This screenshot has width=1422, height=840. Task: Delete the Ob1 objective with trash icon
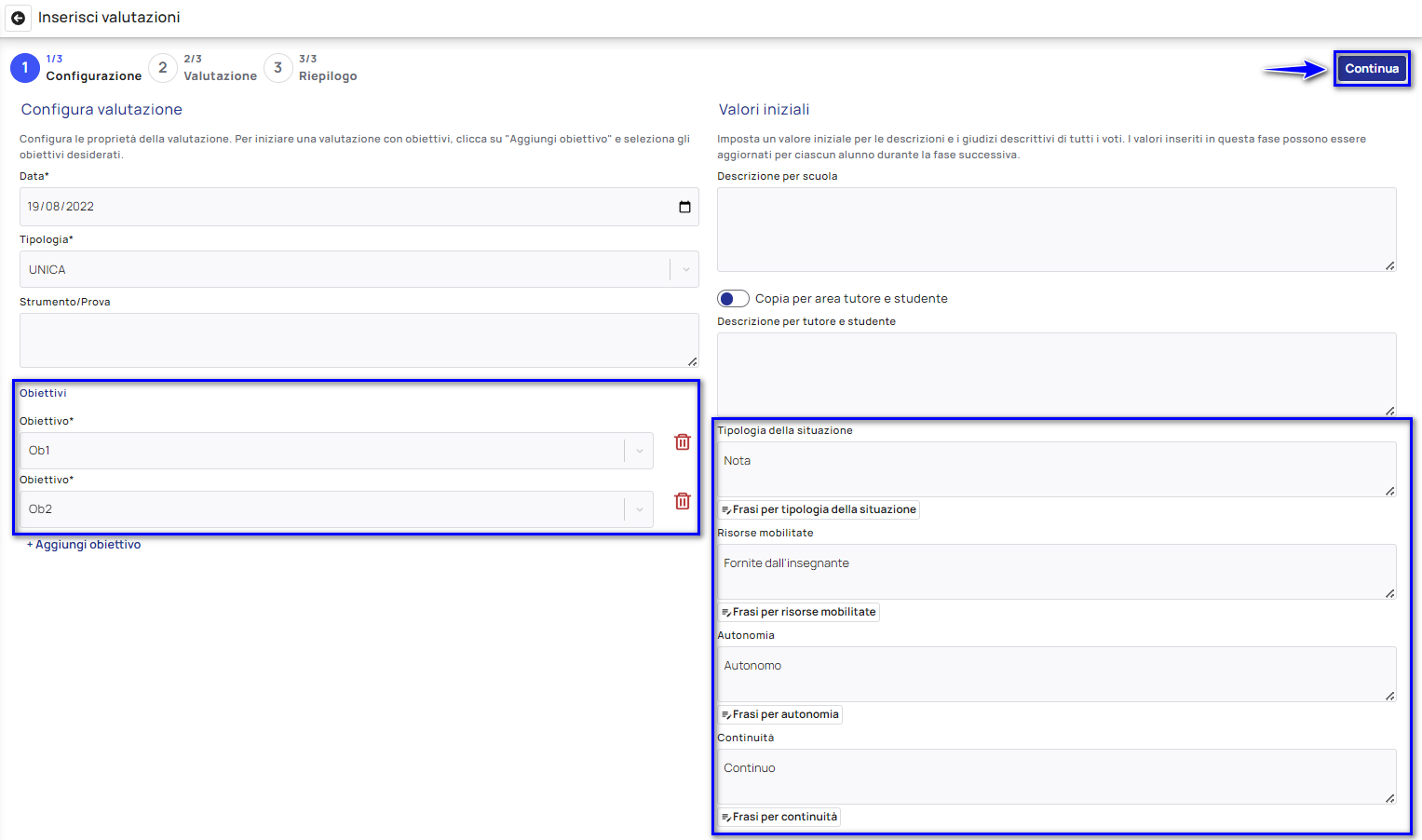pyautogui.click(x=683, y=442)
